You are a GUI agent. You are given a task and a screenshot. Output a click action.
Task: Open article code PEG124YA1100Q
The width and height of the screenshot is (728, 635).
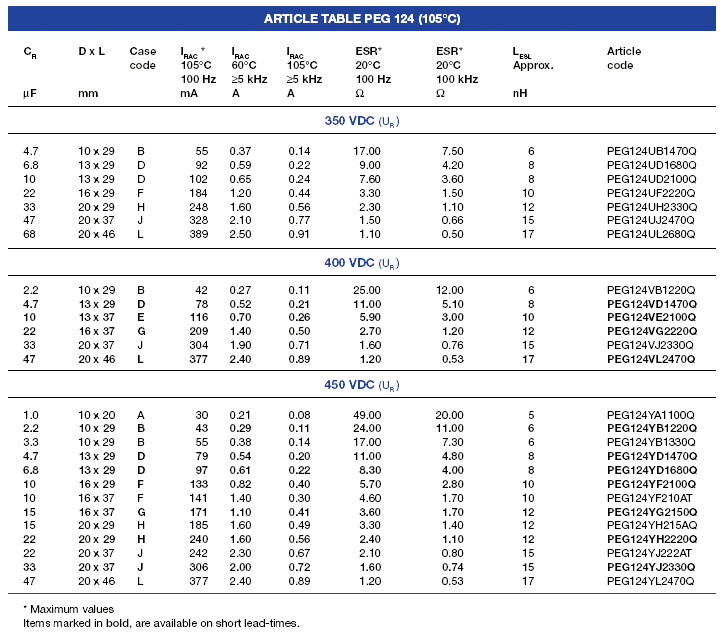(x=651, y=415)
